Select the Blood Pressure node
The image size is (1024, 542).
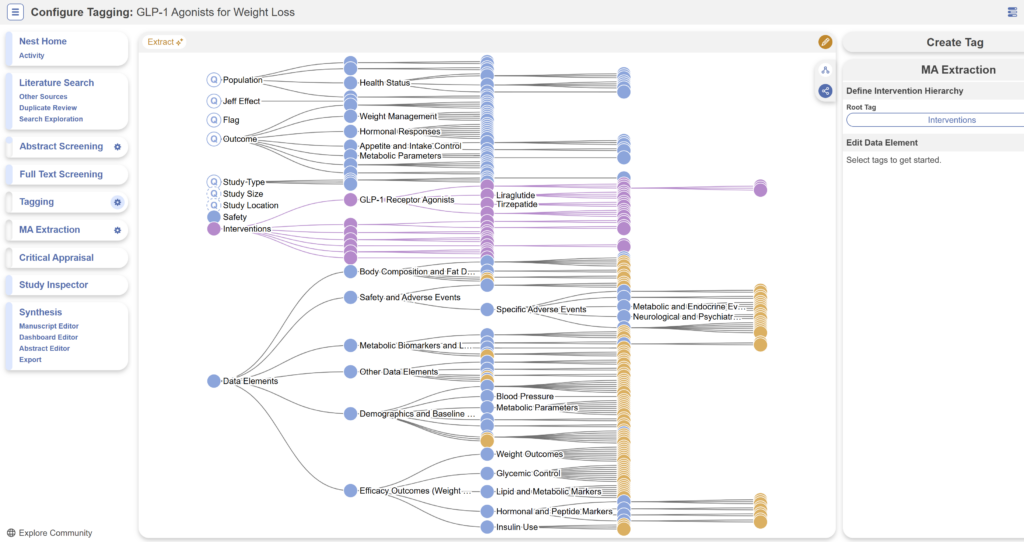487,396
